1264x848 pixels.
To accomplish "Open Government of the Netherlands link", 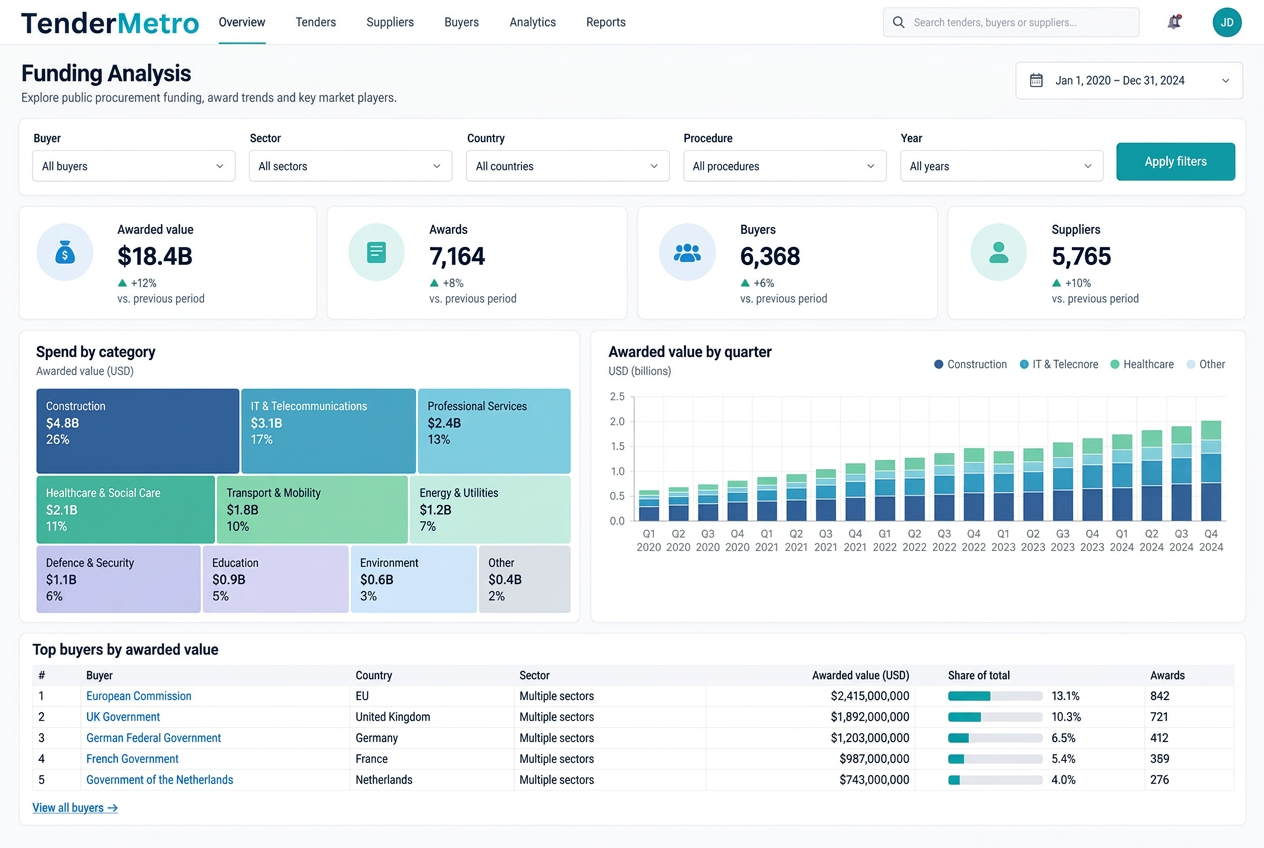I will (160, 780).
